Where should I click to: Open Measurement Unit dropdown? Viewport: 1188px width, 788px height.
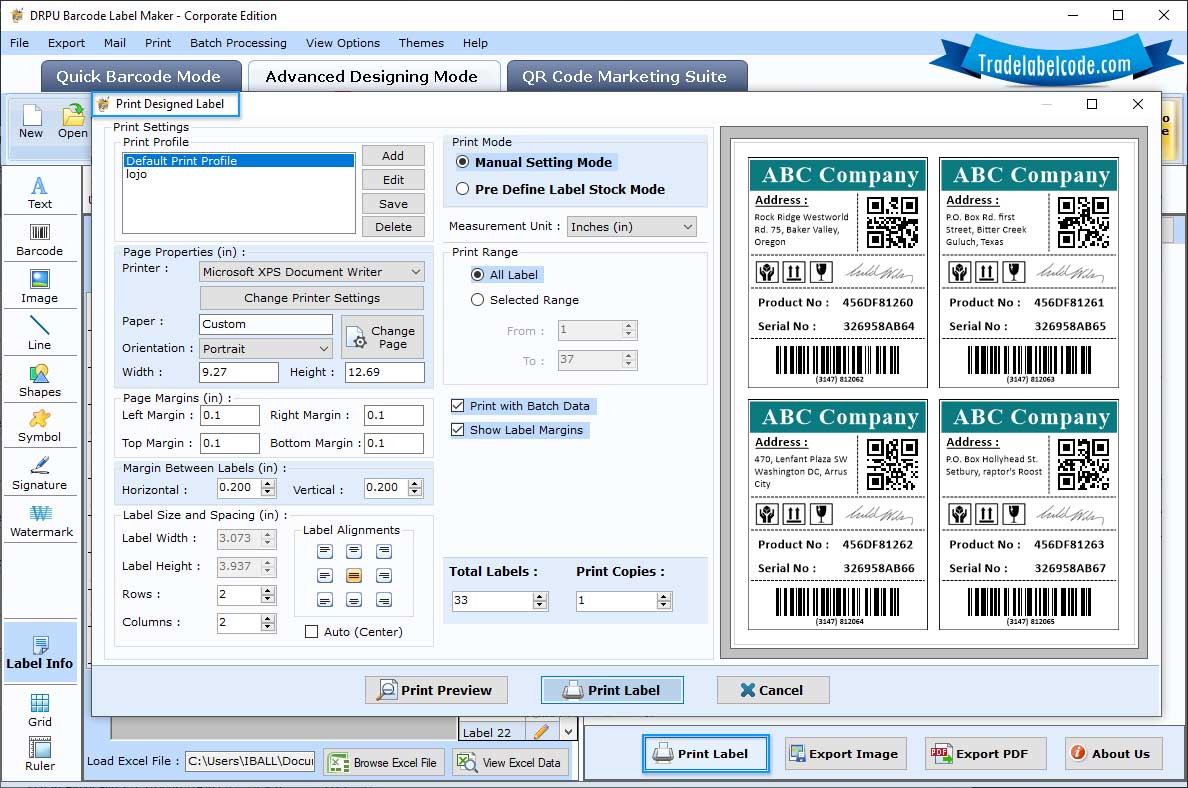point(631,227)
